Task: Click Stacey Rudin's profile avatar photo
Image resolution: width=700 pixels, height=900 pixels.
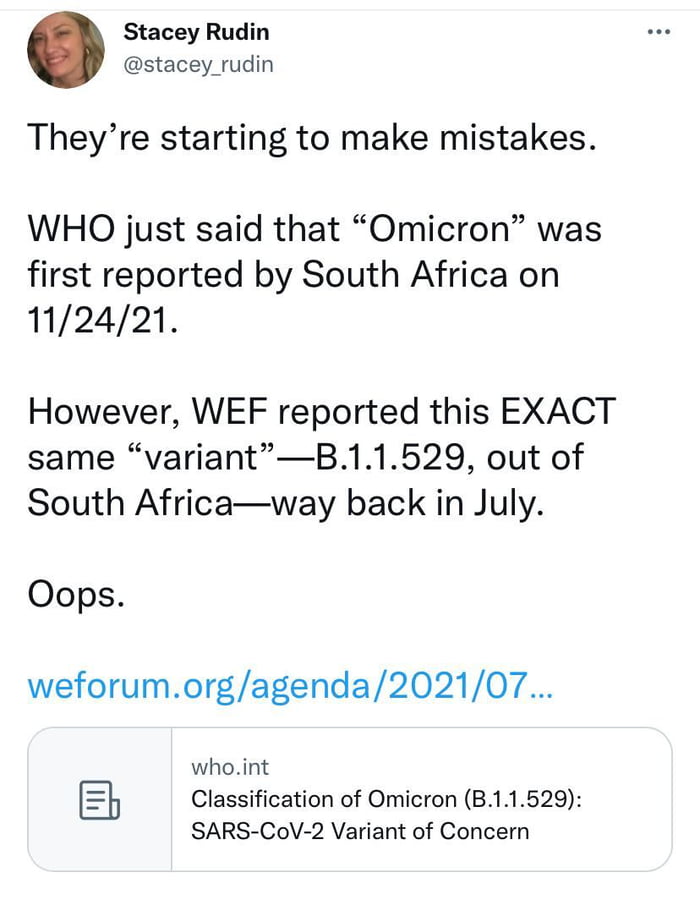Action: [x=66, y=50]
